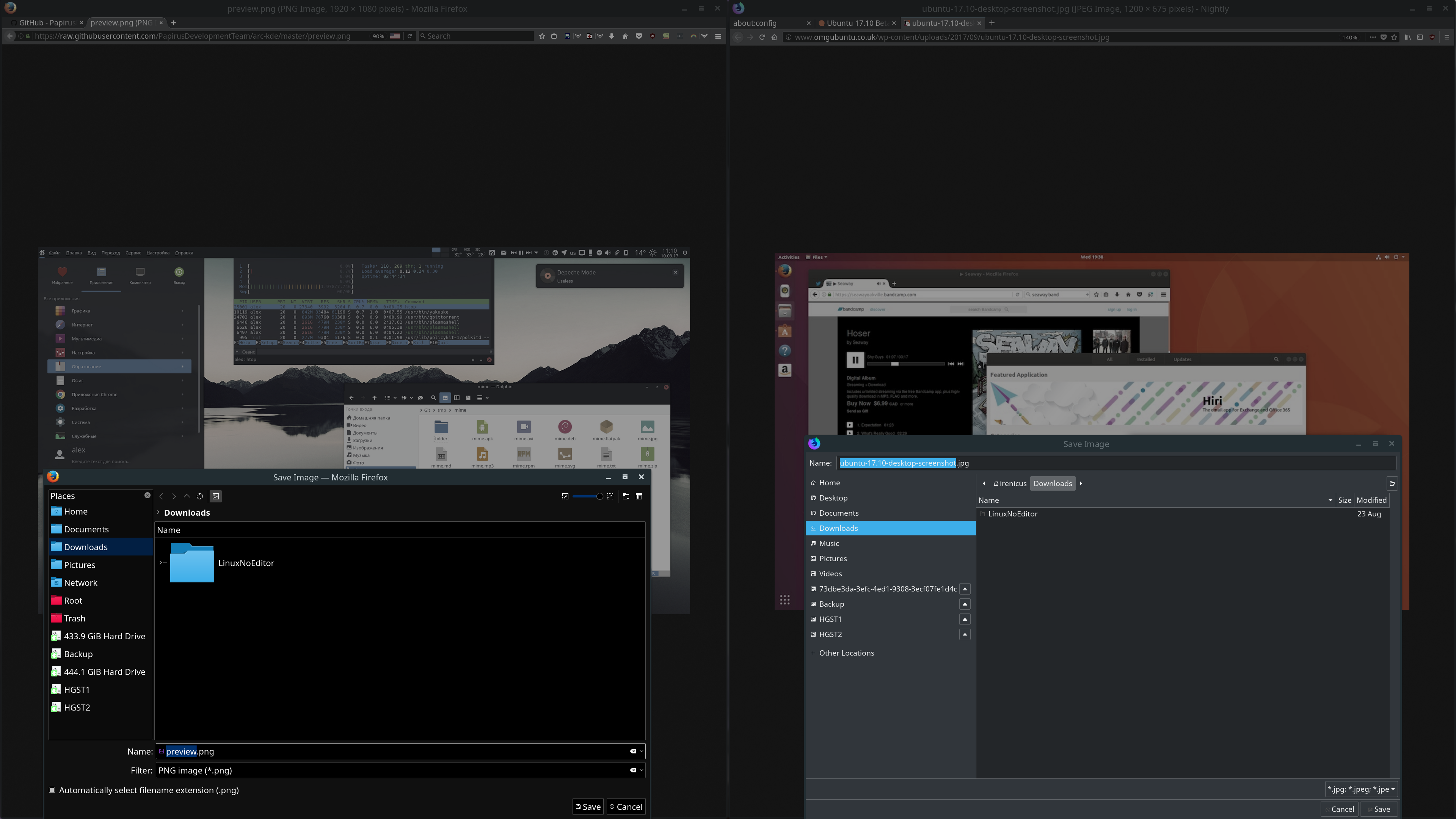
Task: Open the Filter PNG image dropdown
Action: (642, 770)
